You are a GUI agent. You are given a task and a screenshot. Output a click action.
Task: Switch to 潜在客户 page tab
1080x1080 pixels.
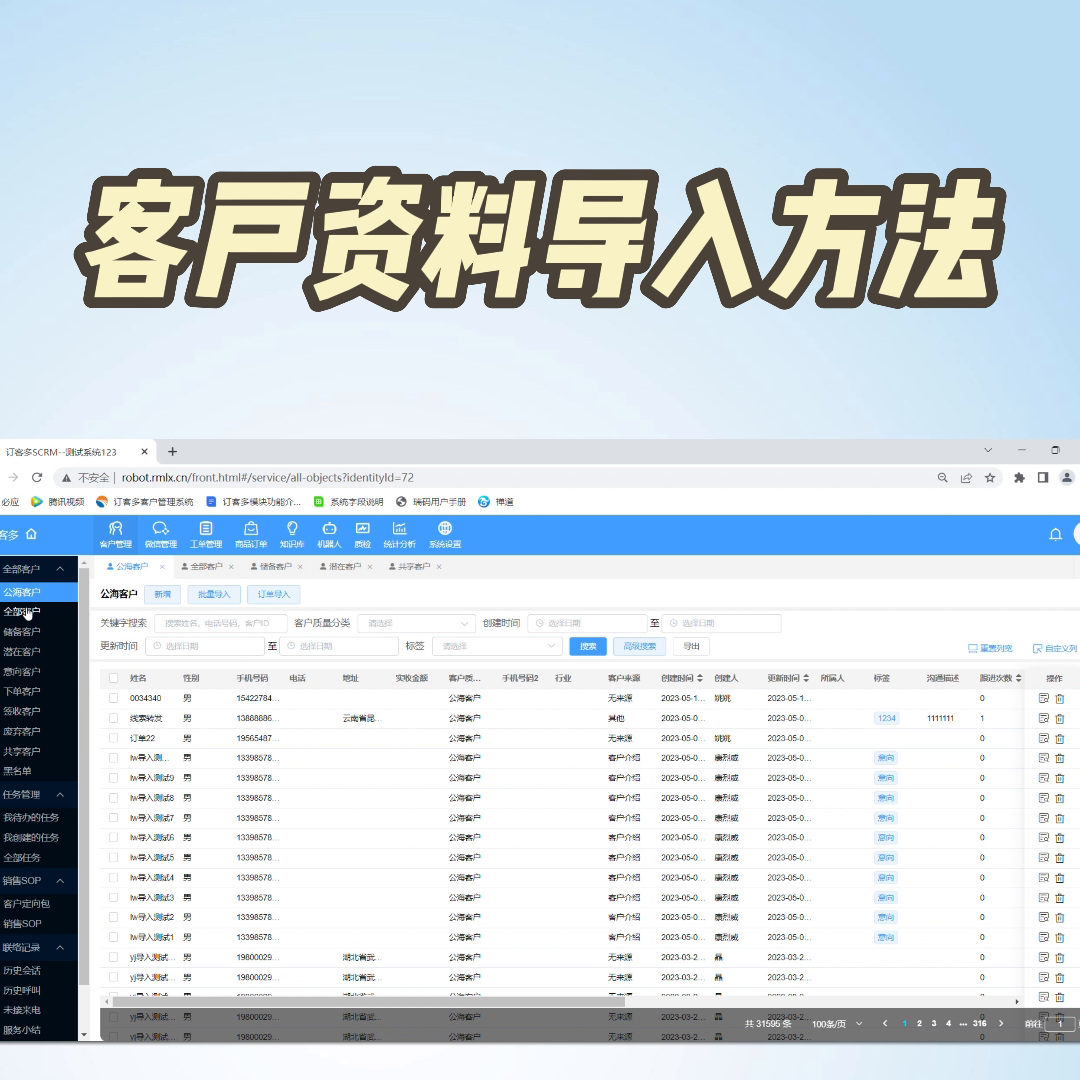tap(344, 566)
